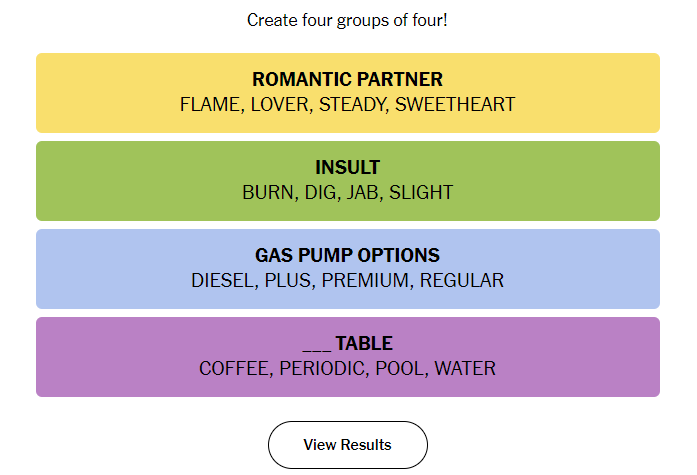Click the word FLAME in the yellow group
Image resolution: width=697 pixels, height=475 pixels.
tap(210, 104)
